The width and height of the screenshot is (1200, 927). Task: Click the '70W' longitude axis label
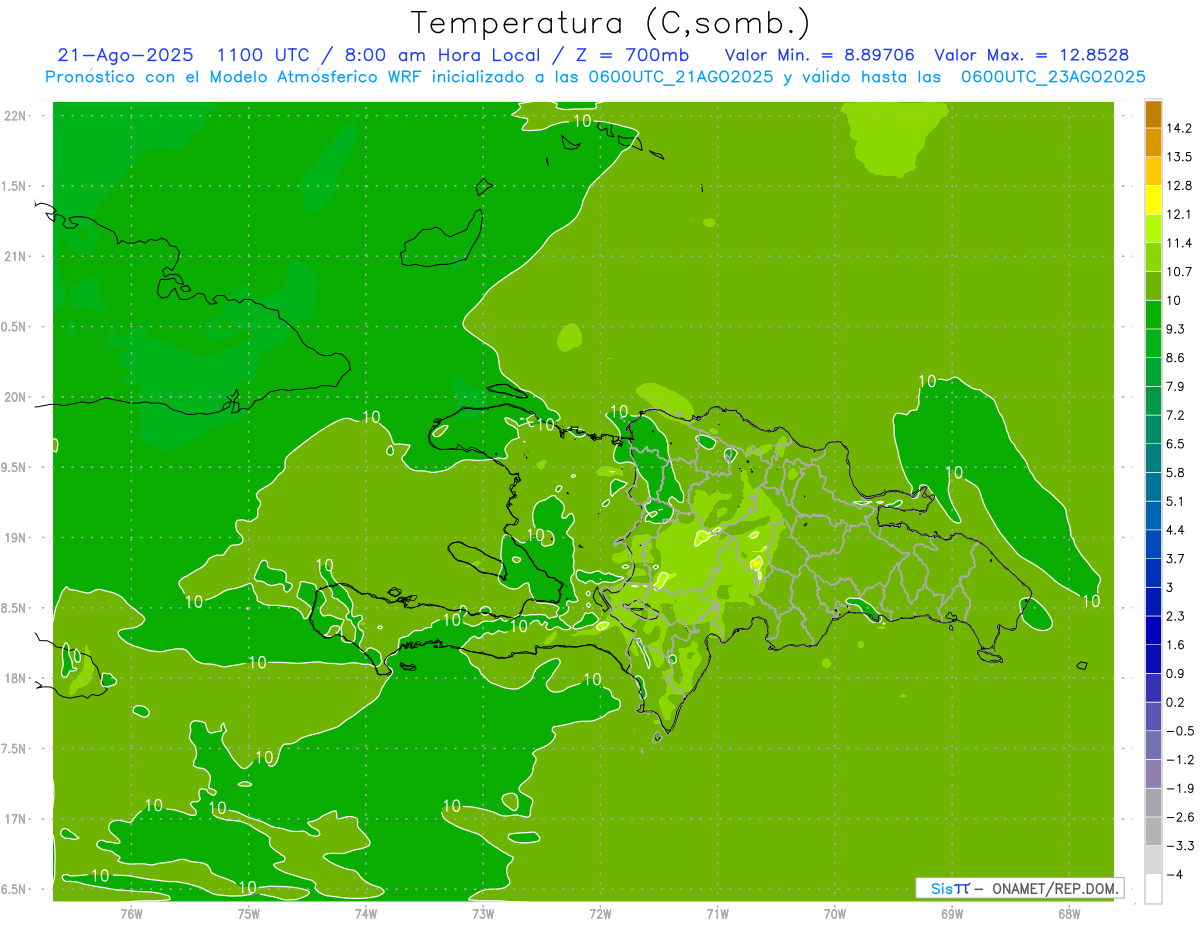tap(834, 914)
